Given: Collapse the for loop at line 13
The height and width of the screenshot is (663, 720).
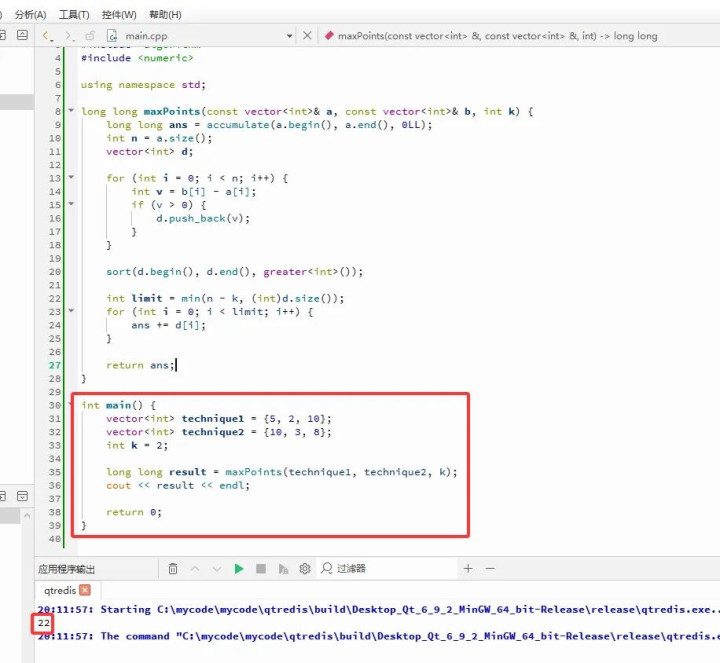Looking at the screenshot, I should point(71,177).
